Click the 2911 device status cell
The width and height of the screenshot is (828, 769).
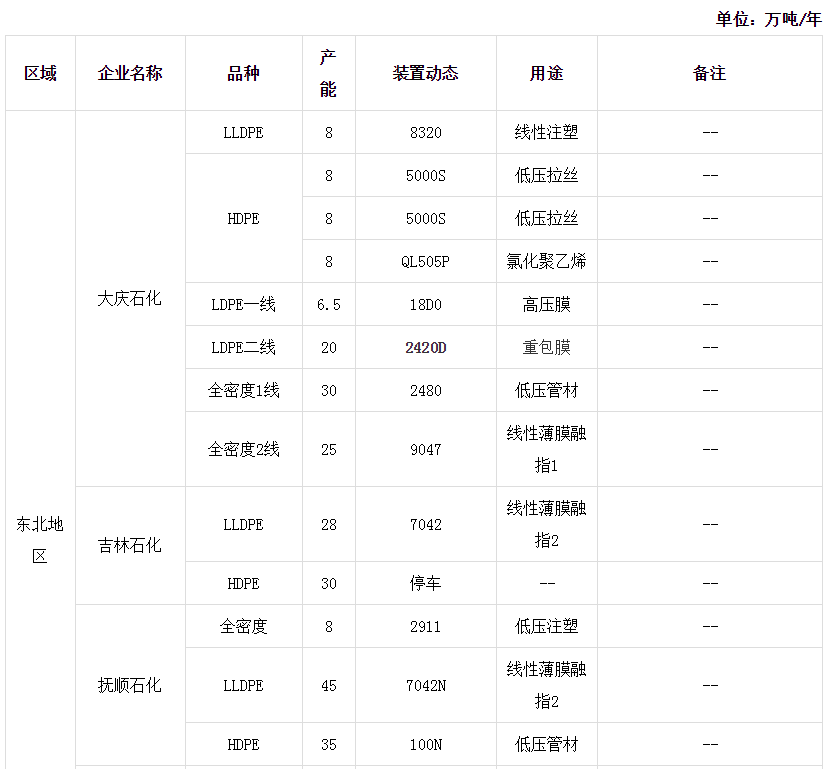coord(426,626)
